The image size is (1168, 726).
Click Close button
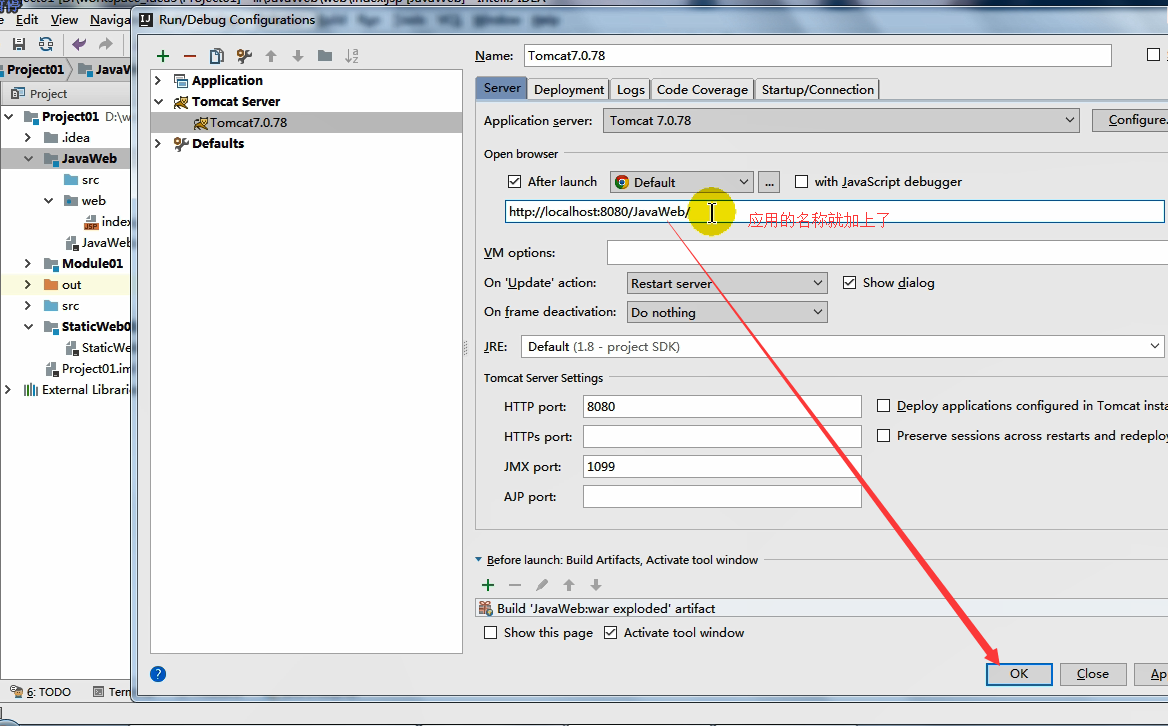1093,674
